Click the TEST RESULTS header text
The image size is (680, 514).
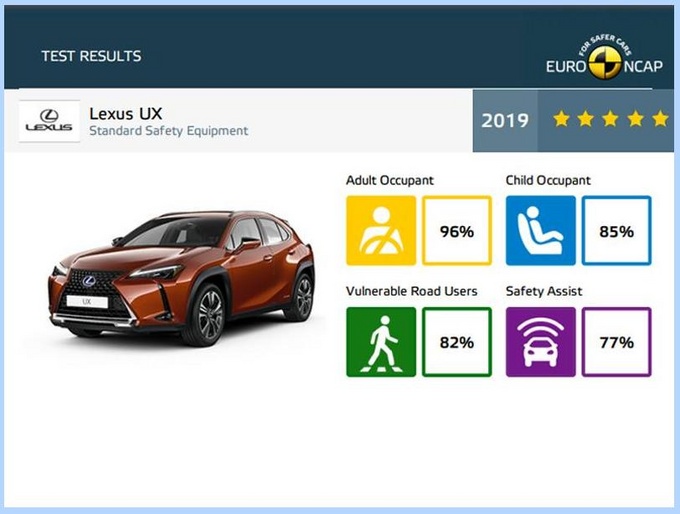coord(92,56)
